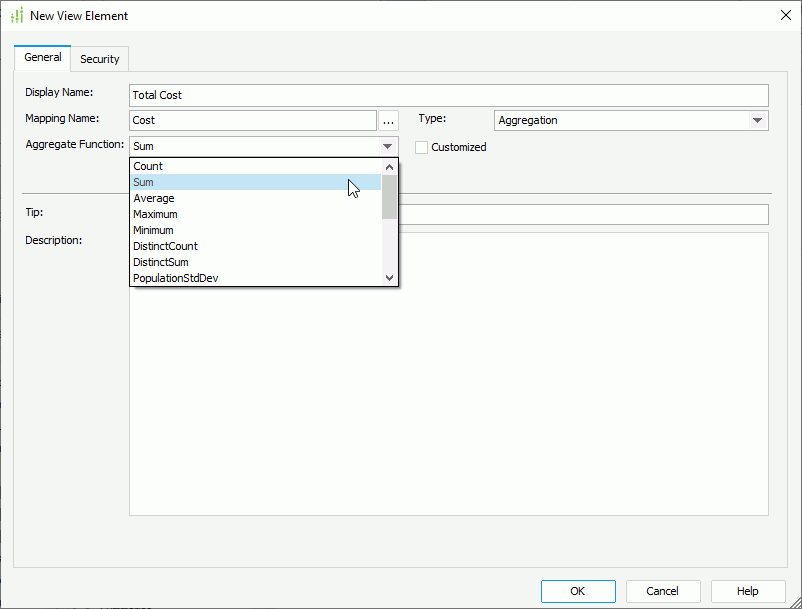The height and width of the screenshot is (609, 802).
Task: Close the New View Element dialog
Action: click(x=784, y=15)
